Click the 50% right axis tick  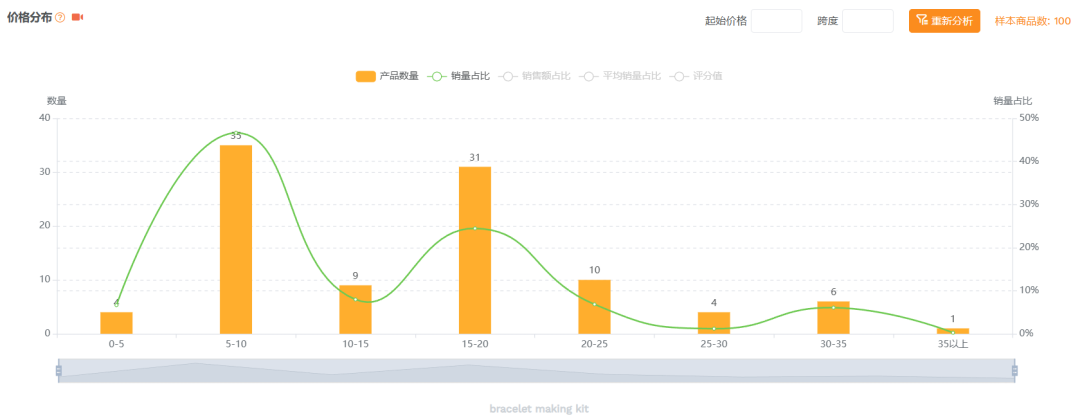pos(1030,118)
